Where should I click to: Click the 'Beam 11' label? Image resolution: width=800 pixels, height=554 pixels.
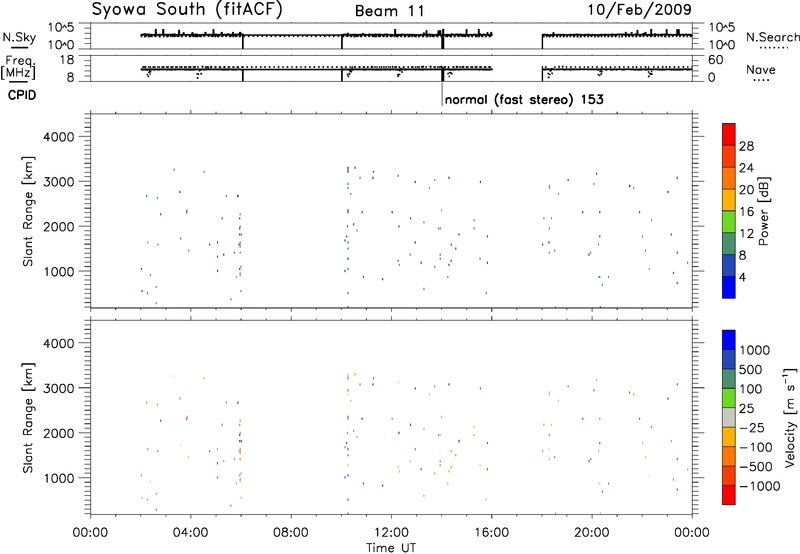390,11
